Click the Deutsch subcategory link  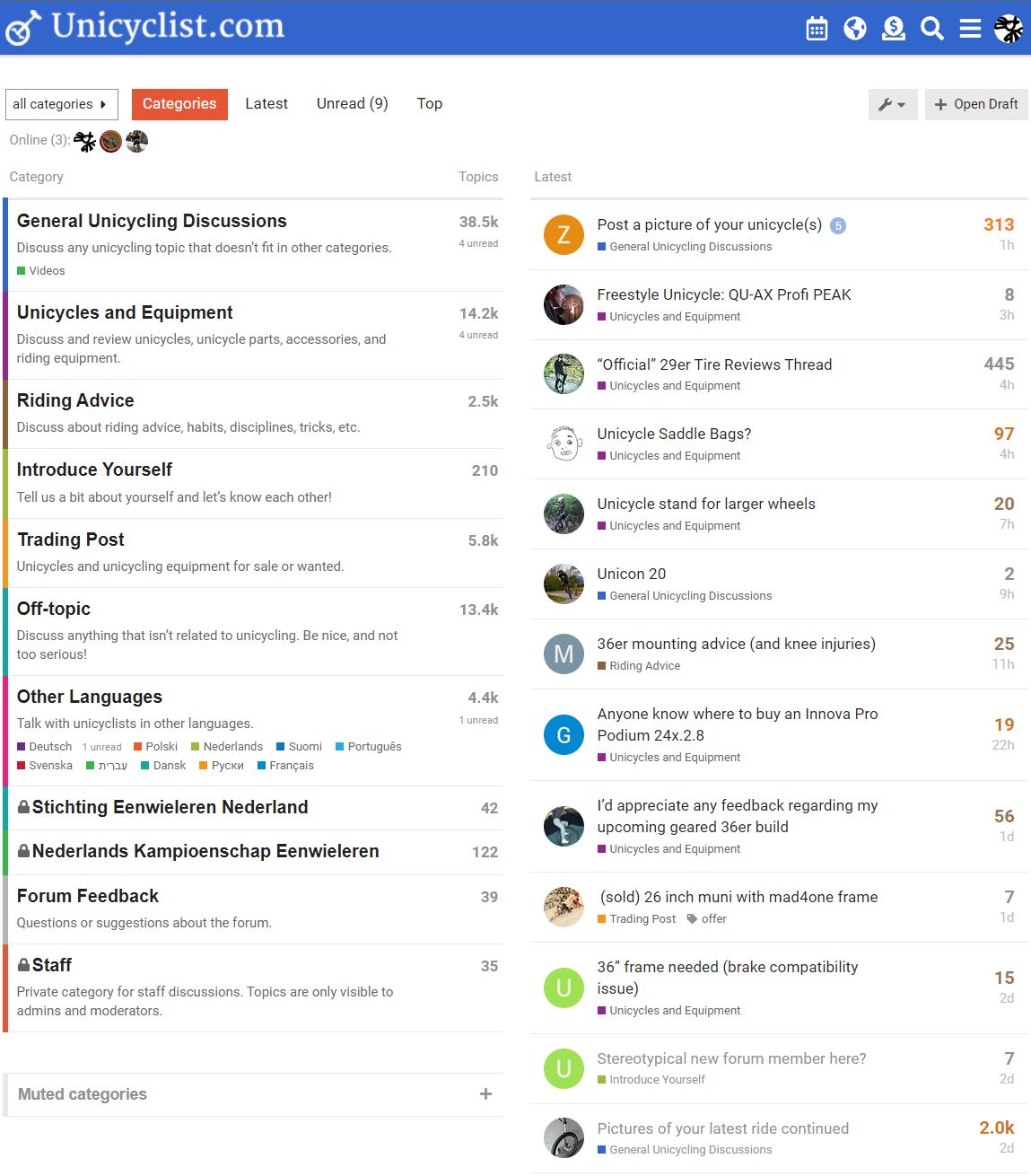(x=50, y=747)
